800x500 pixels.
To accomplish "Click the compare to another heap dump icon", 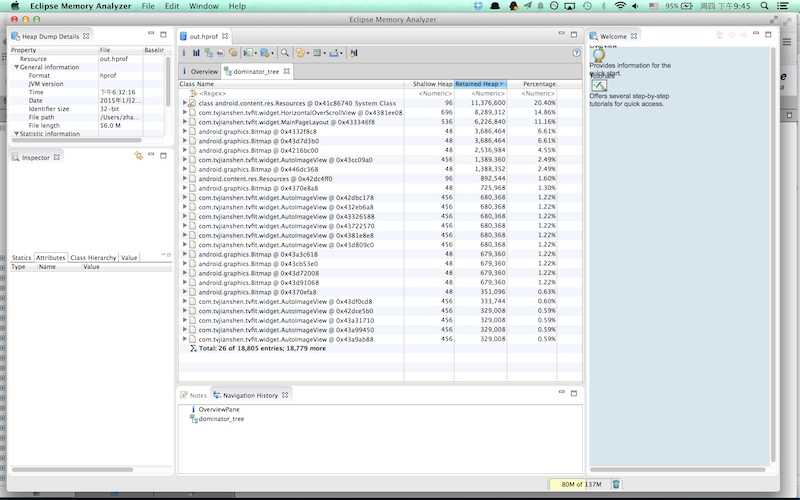I will (354, 53).
